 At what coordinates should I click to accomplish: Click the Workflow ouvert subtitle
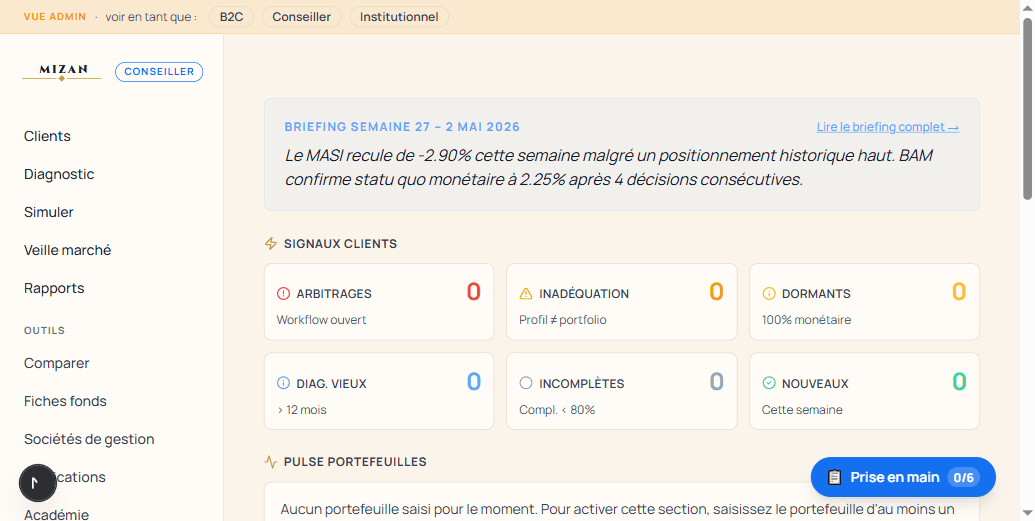click(x=321, y=320)
